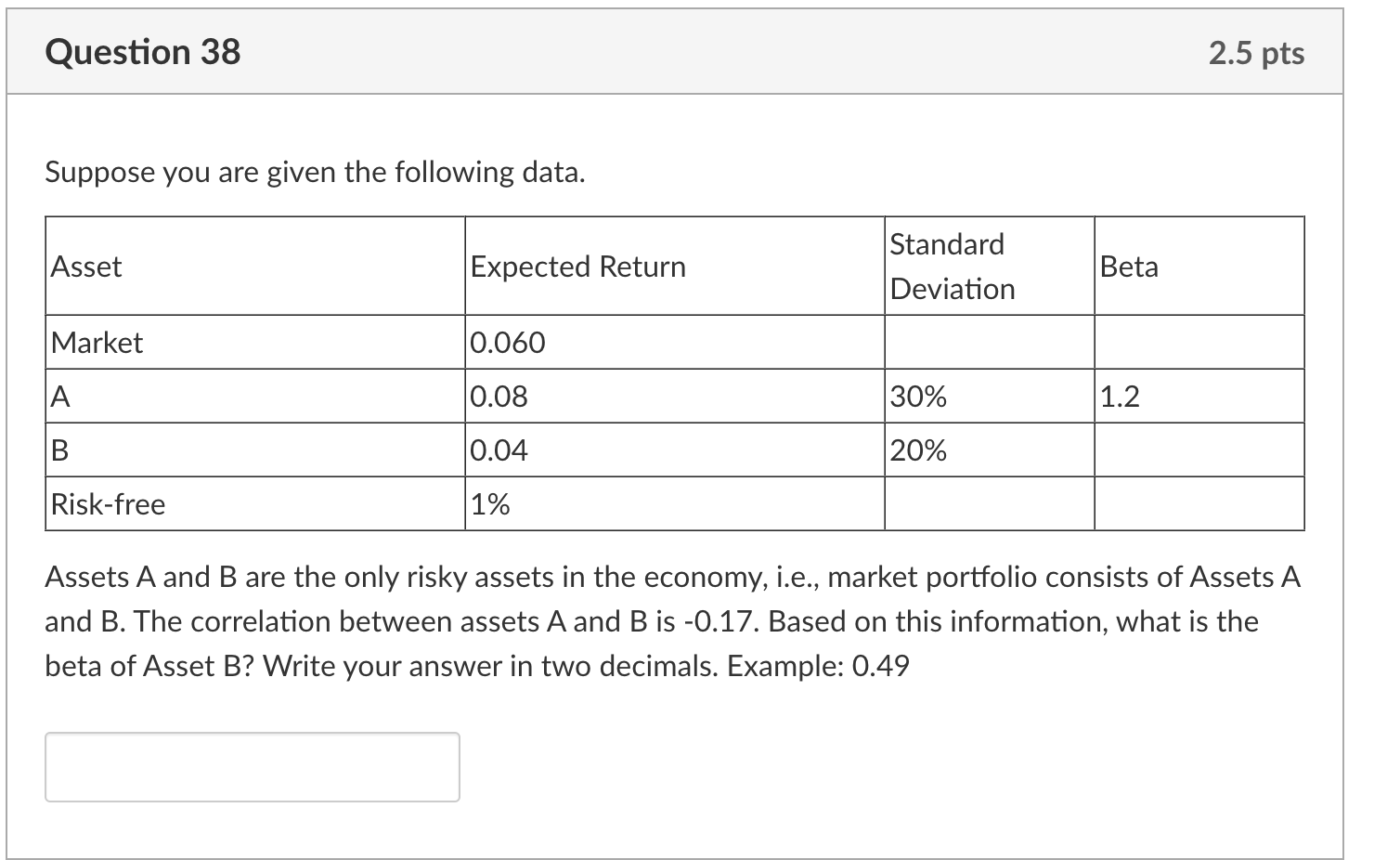Screen dimensions: 1400x860
Task: Click the paragraph starting "Assets A and B"
Action: coord(672,621)
